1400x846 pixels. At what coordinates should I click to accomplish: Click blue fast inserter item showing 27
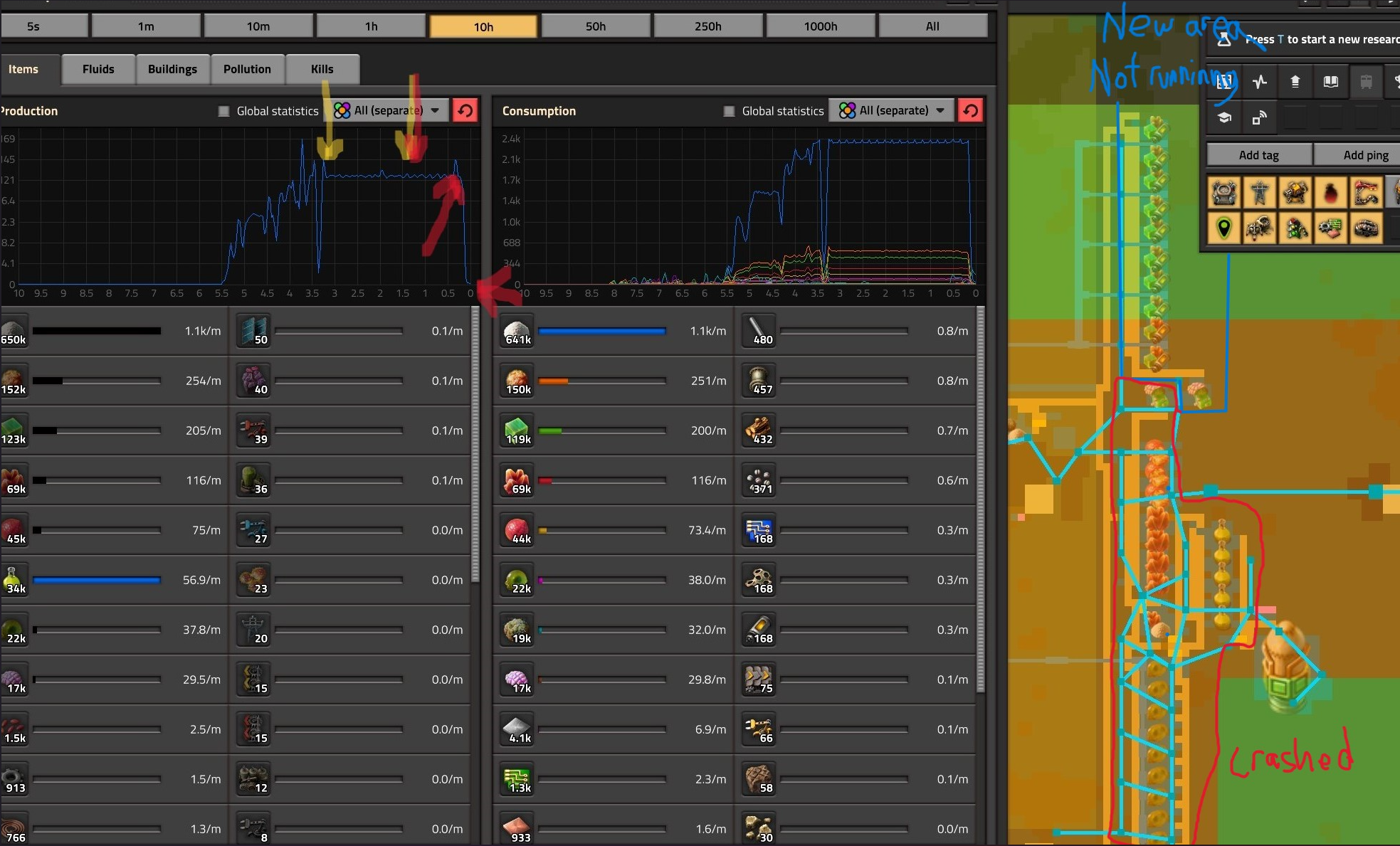(253, 530)
